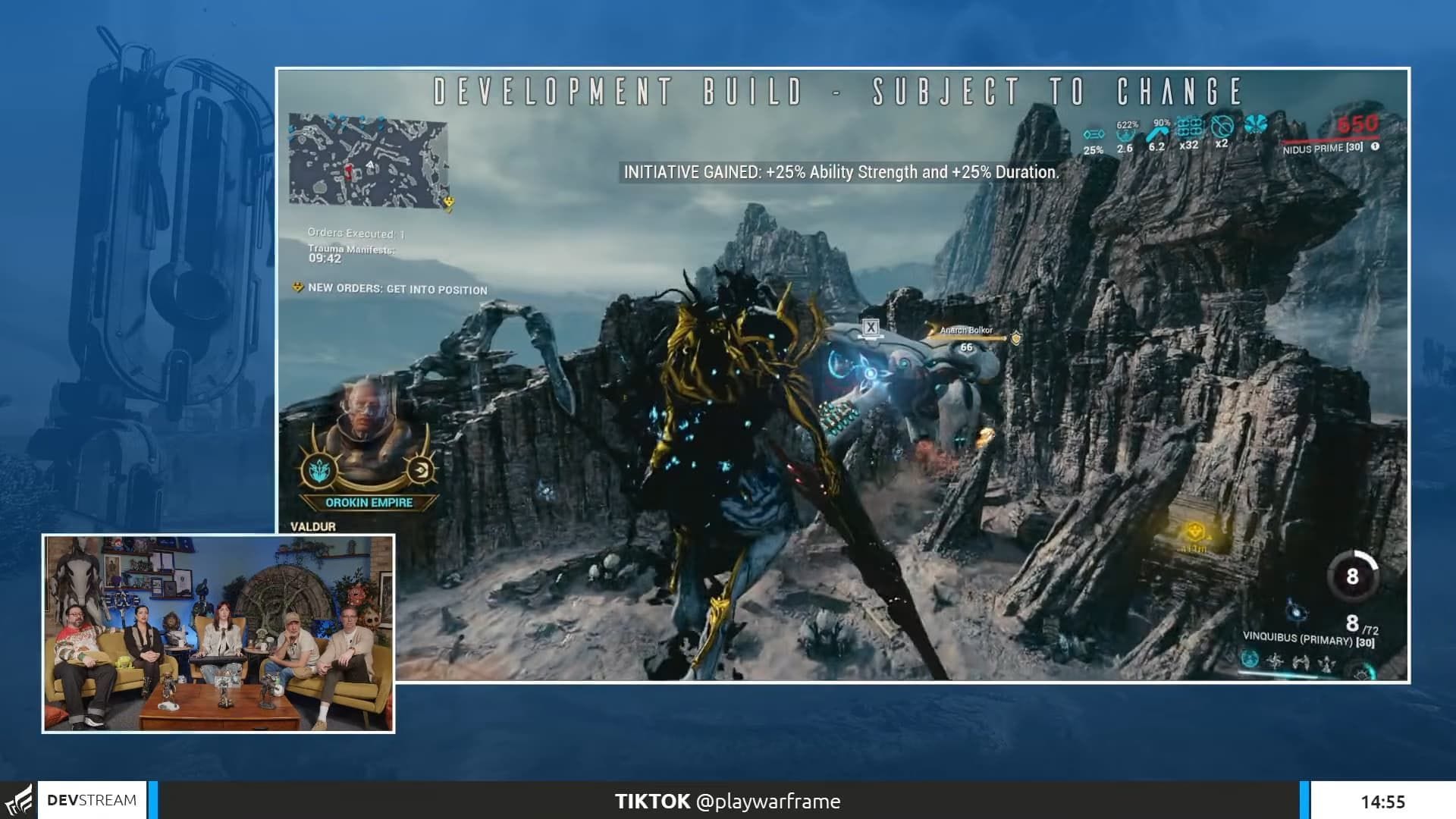
Task: Click the shield badge next to Anarch Bolkor
Action: [1015, 338]
